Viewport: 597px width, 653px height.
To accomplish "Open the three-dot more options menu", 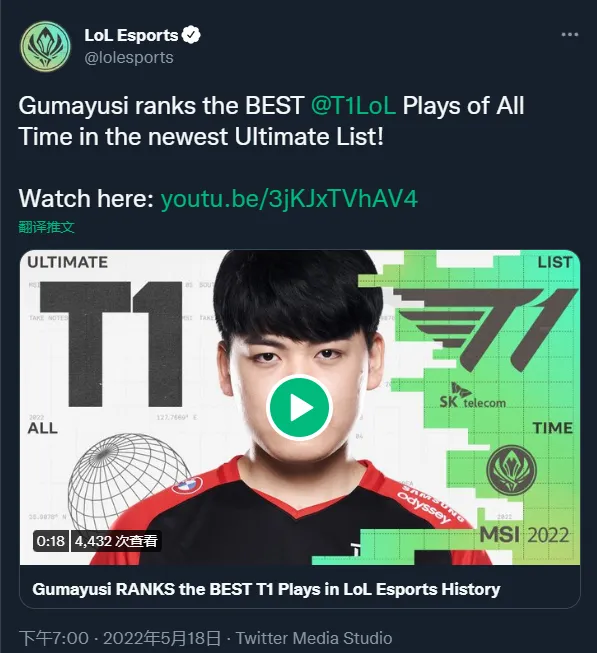I will (570, 35).
